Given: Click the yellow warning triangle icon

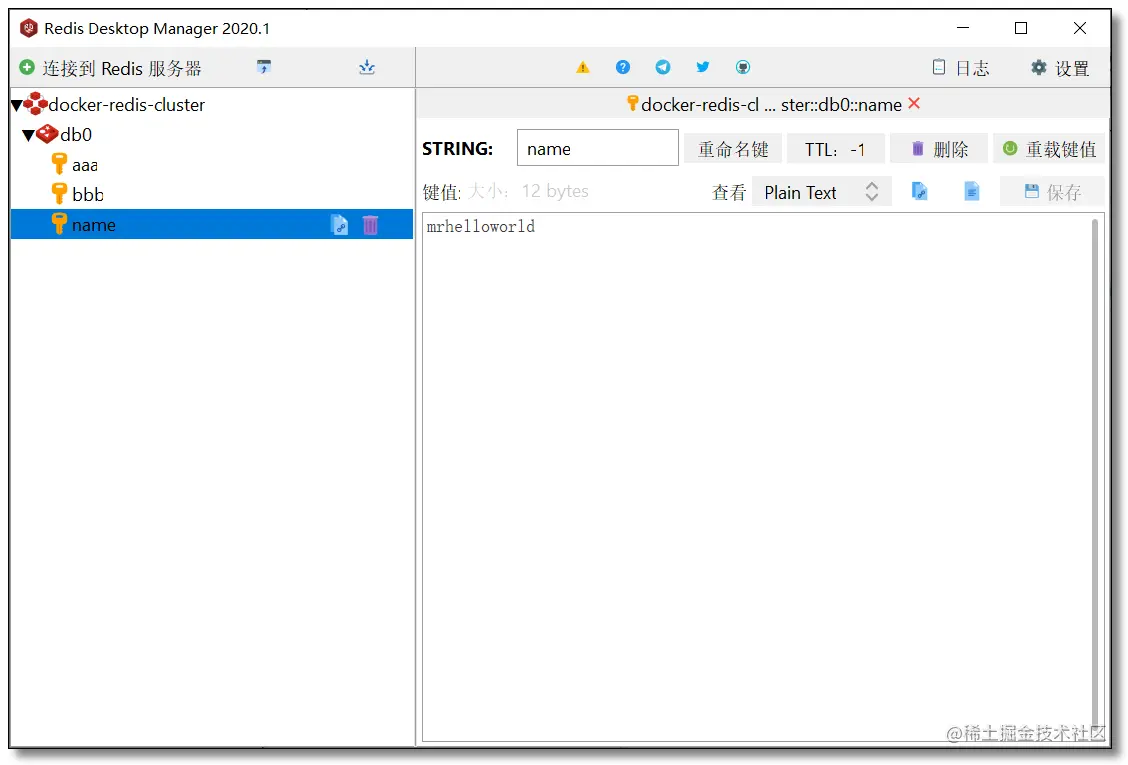Looking at the screenshot, I should (x=583, y=68).
